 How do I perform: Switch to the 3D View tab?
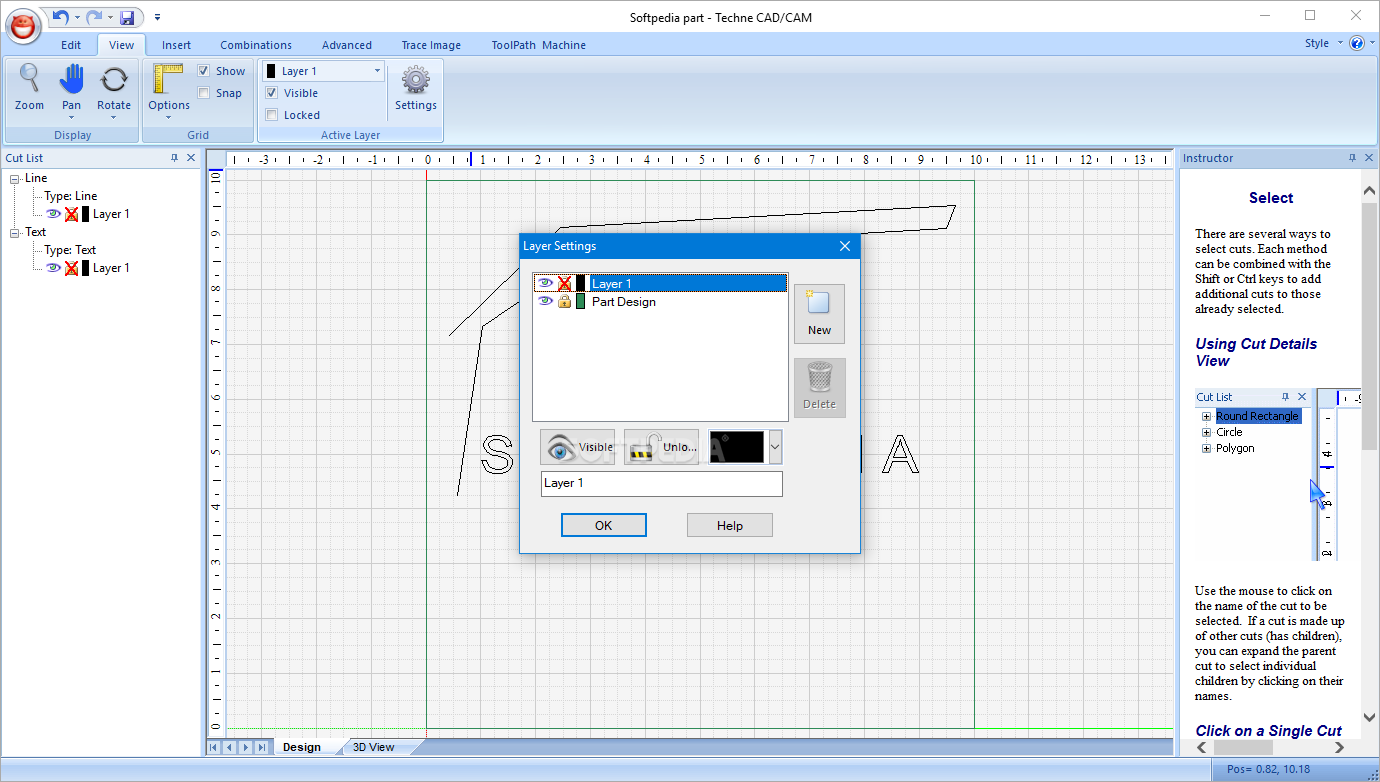(374, 747)
